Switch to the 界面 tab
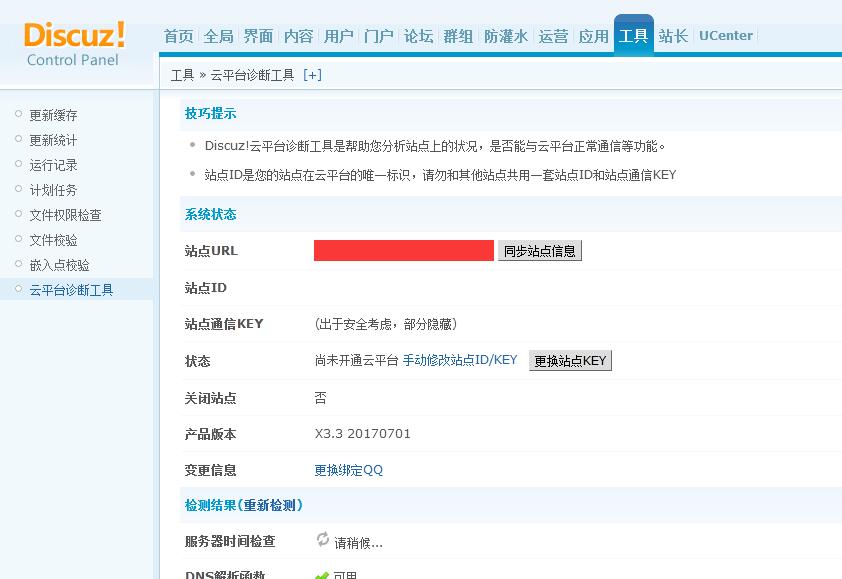The image size is (842, 579). click(258, 36)
